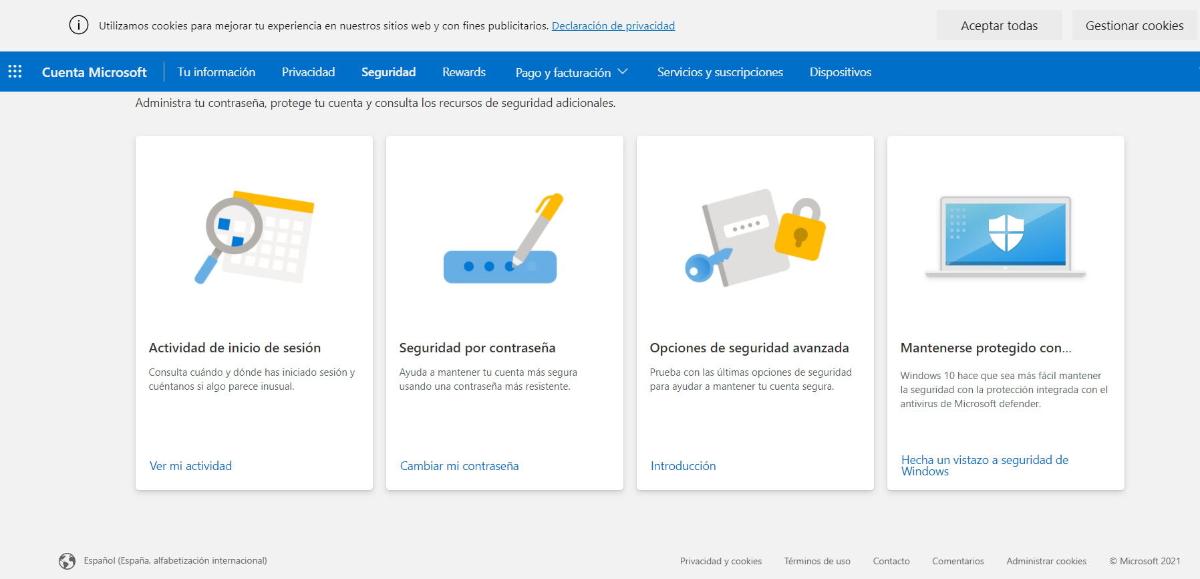Click the globe language icon in footer
The image size is (1200, 579).
(67, 561)
